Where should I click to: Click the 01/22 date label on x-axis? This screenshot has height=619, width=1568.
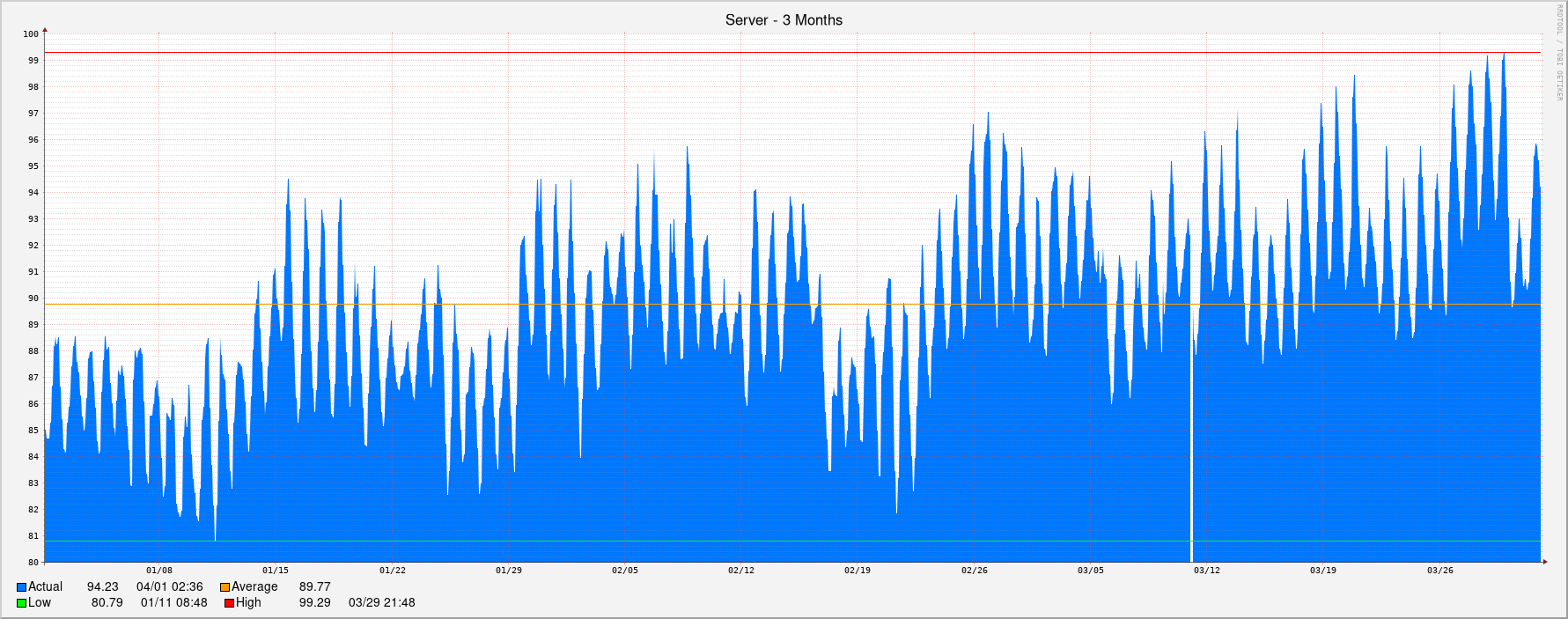point(393,571)
